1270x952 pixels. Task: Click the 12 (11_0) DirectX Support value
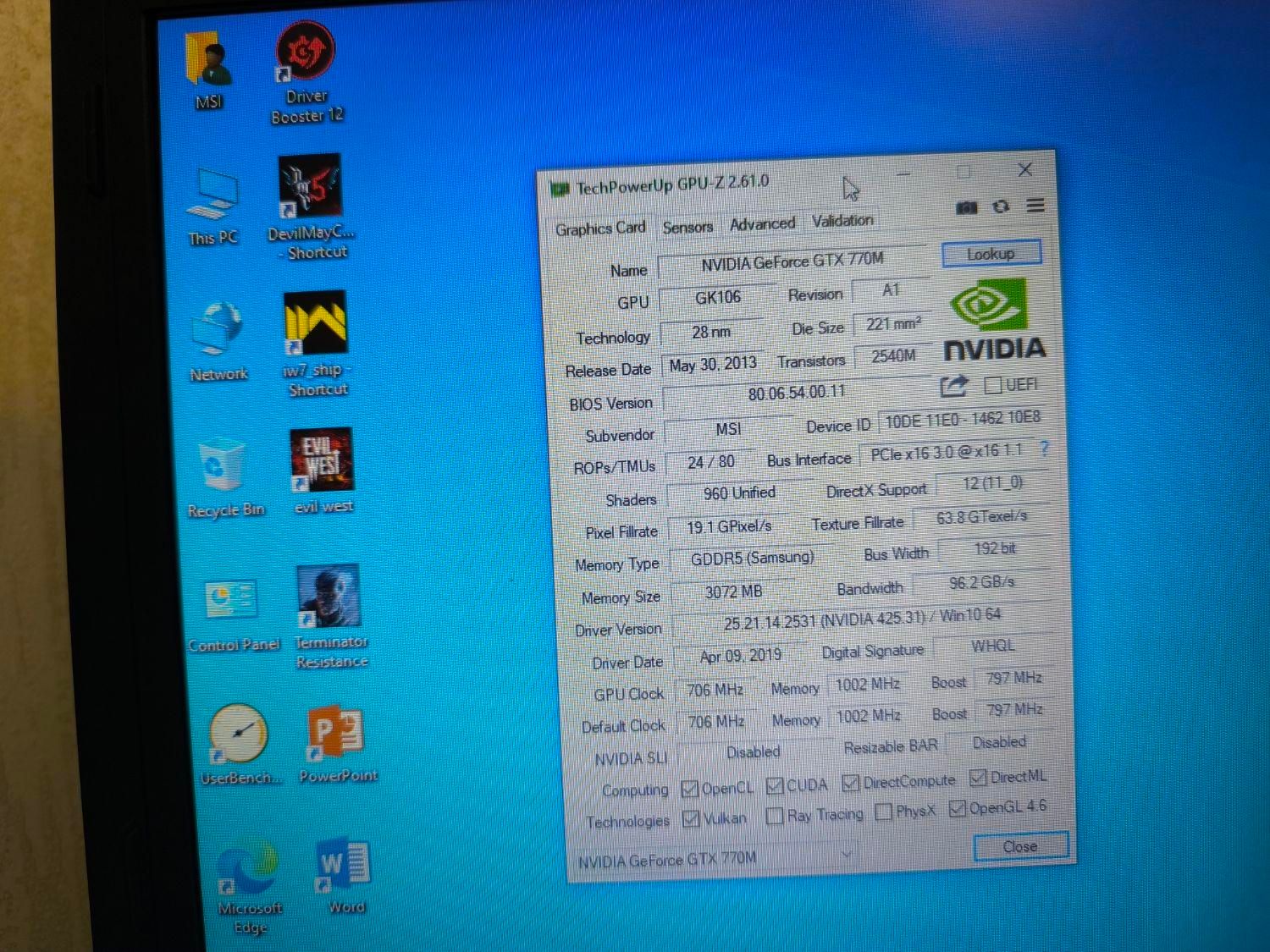tap(992, 484)
